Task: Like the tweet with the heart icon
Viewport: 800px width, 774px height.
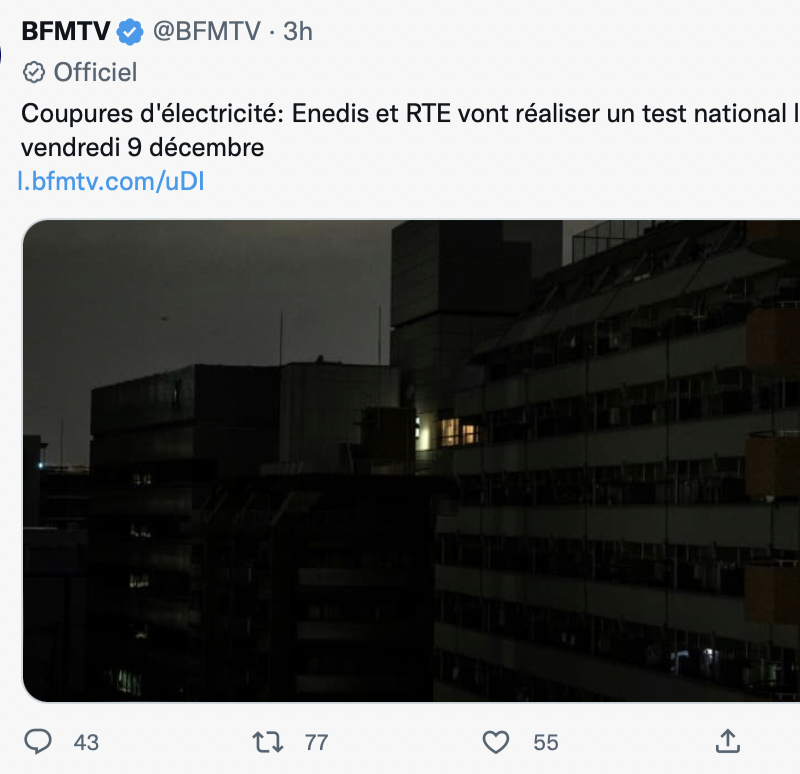Action: tap(496, 741)
